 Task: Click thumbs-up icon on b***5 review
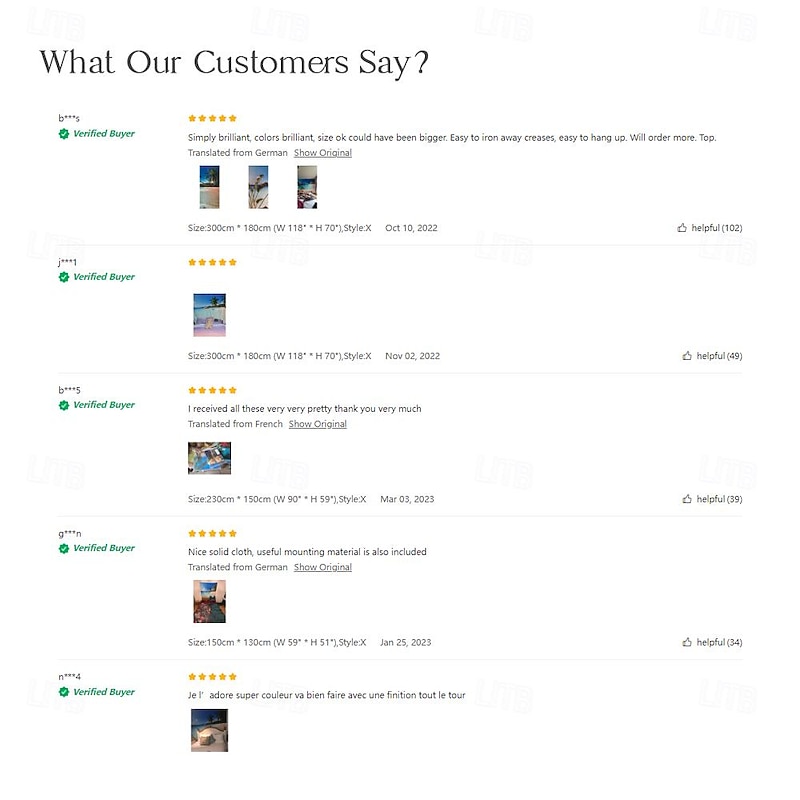(687, 499)
